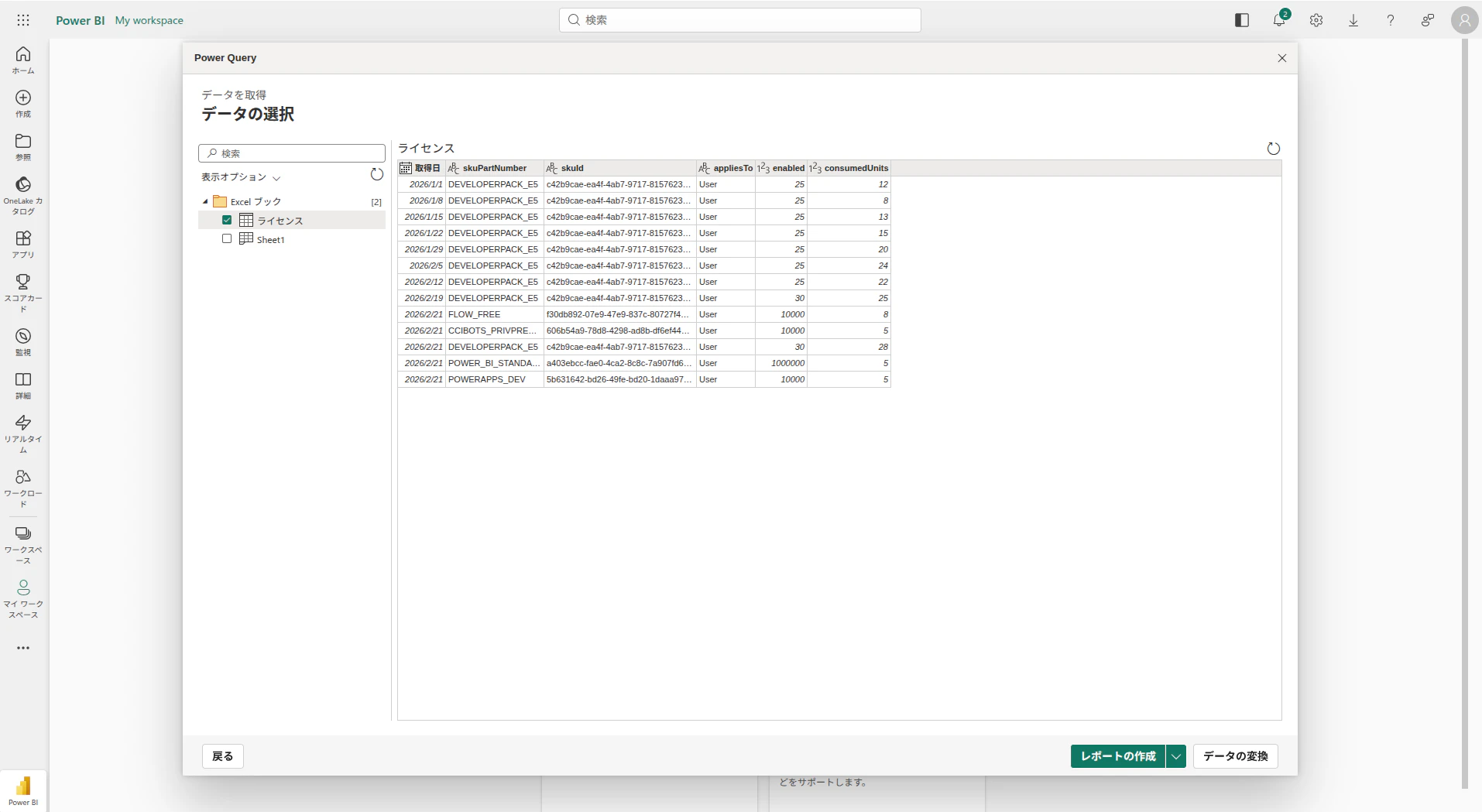
Task: Close the Power Query dialog
Action: click(1282, 58)
